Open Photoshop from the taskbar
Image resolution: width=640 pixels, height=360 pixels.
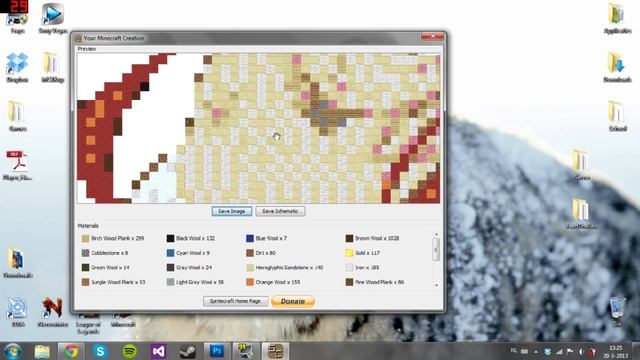(x=217, y=351)
